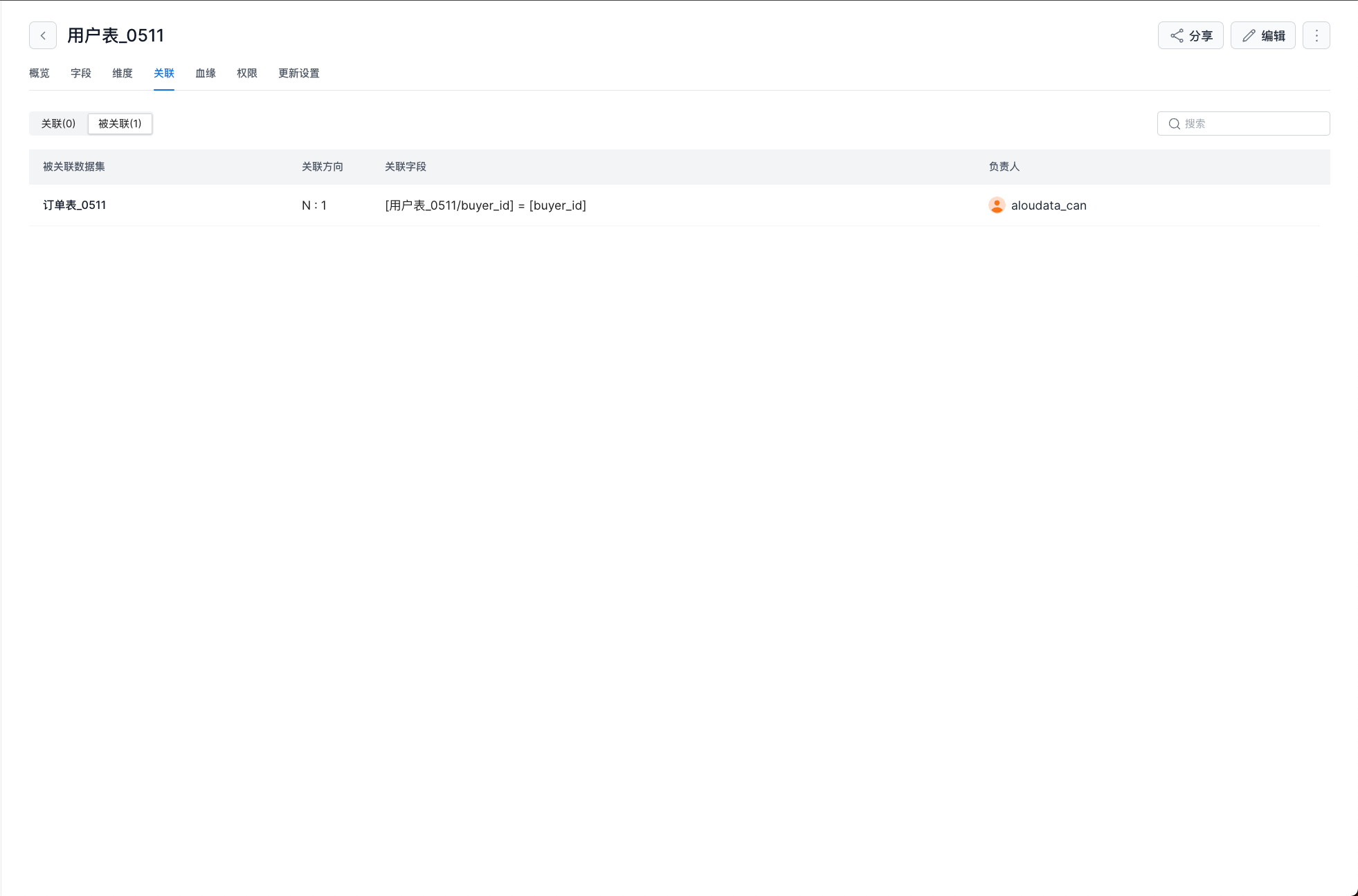Click the 编辑 edit button
The image size is (1358, 896).
click(x=1263, y=35)
